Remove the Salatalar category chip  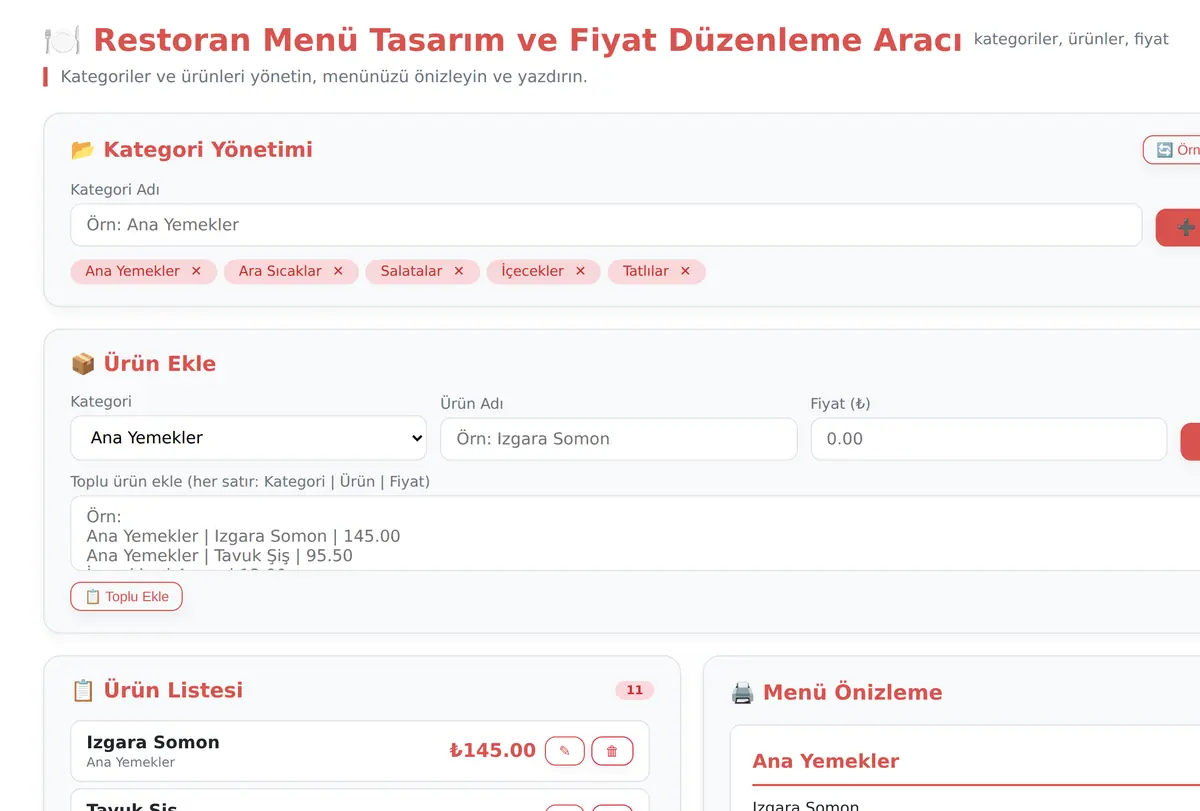pyautogui.click(x=459, y=271)
